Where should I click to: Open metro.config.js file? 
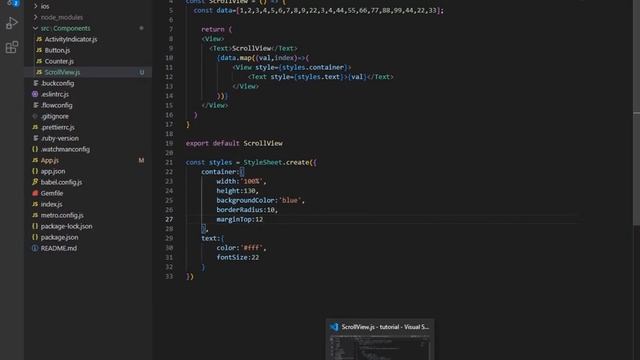point(62,215)
